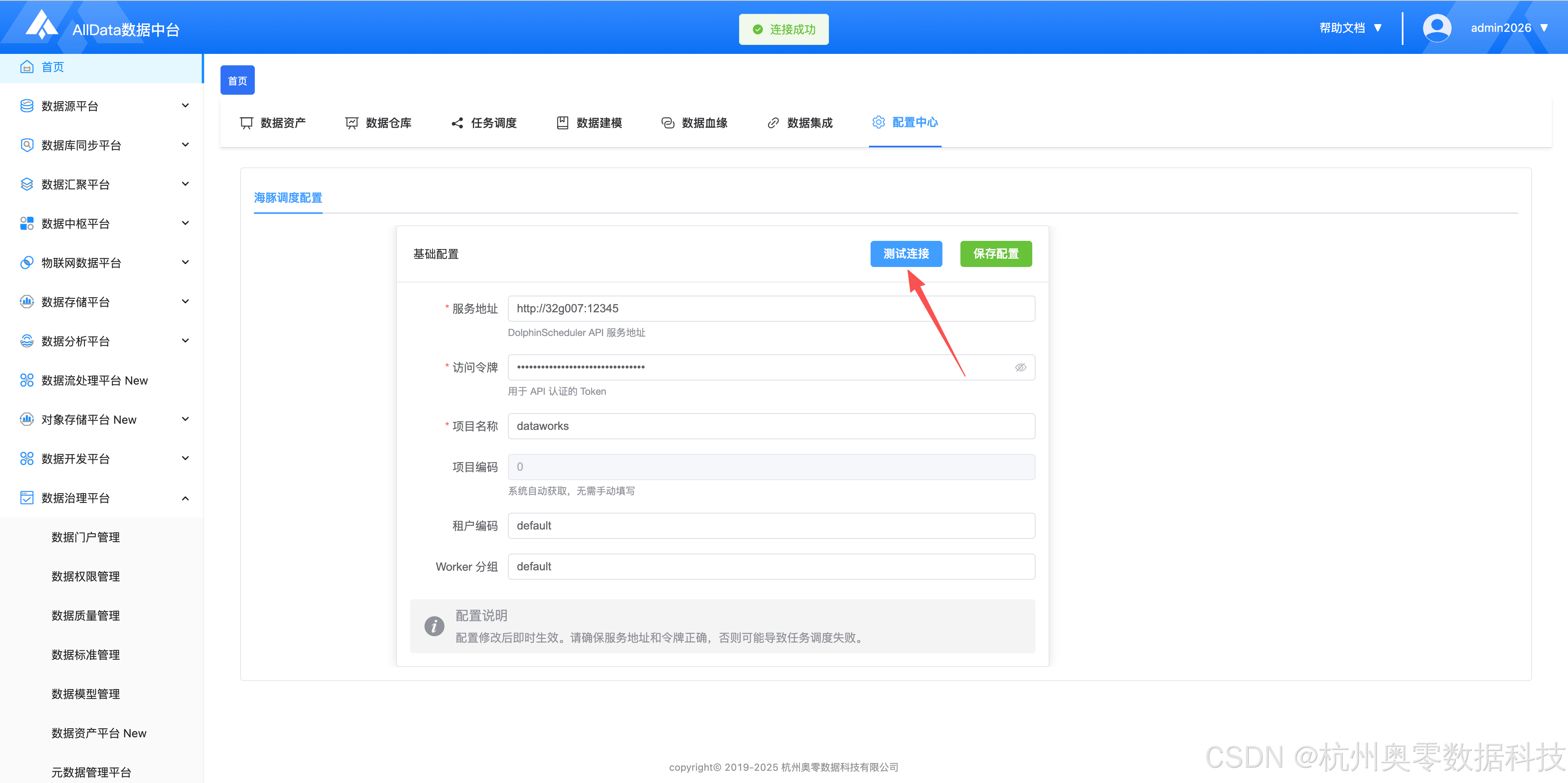Screen dimensions: 1568x783
Task: Open 元数据管理平台 menu item
Action: tap(91, 772)
